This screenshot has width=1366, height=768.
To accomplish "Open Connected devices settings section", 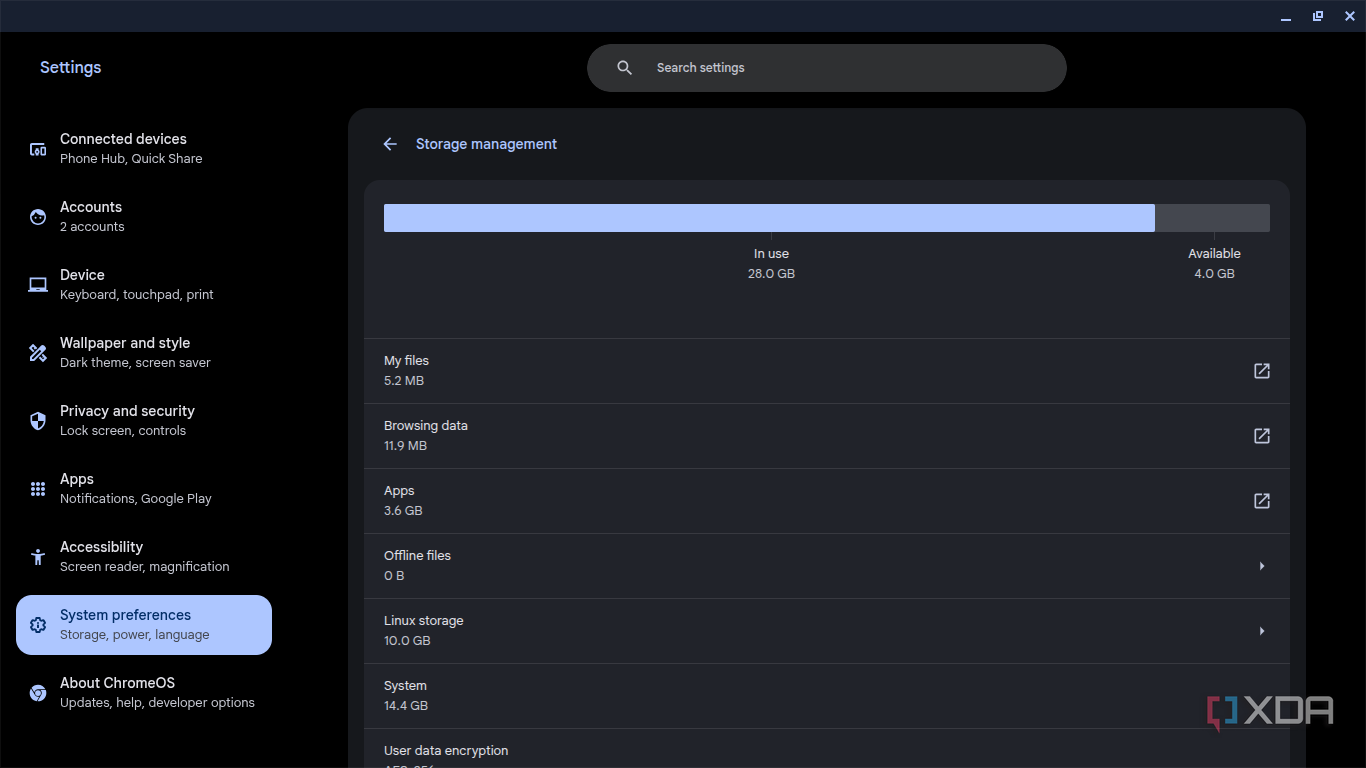I will point(144,149).
